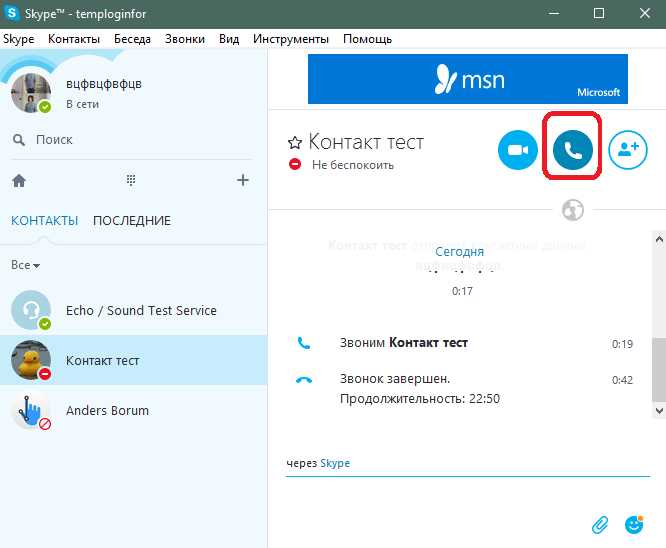Viewport: 666px width, 548px height.
Task: Change your status В сети
Action: pos(82,104)
